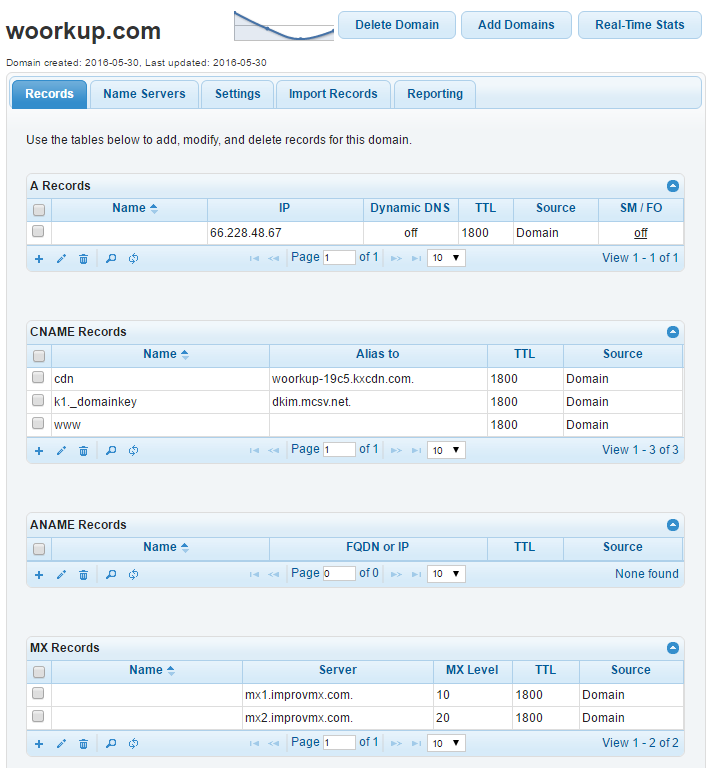Open rows-per-page dropdown in A Records
The image size is (712, 768).
pyautogui.click(x=446, y=258)
